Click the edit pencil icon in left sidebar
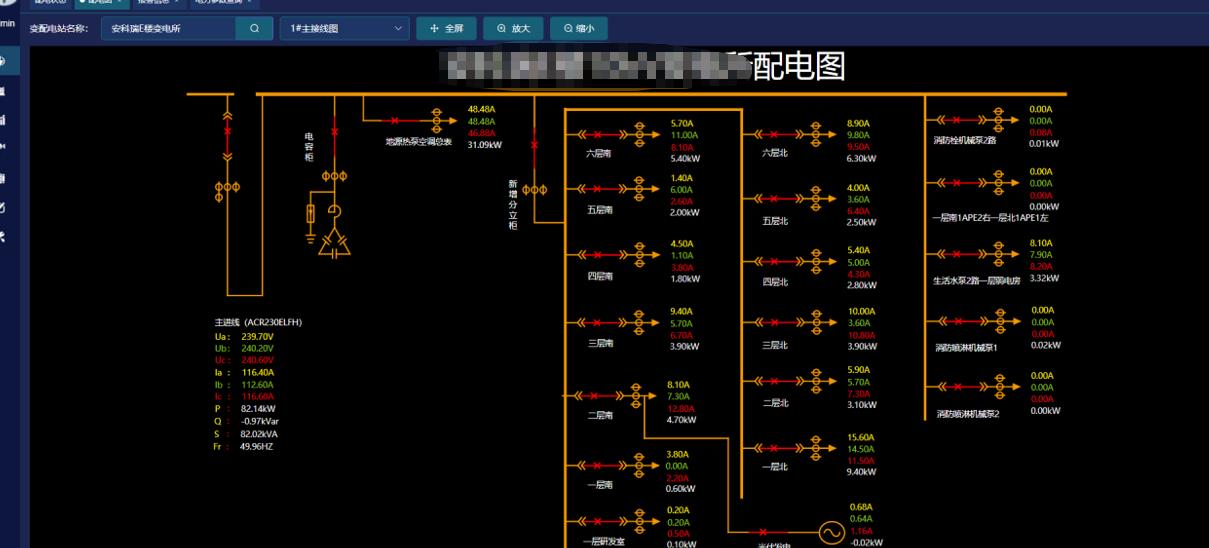1209x548 pixels. click(3, 208)
